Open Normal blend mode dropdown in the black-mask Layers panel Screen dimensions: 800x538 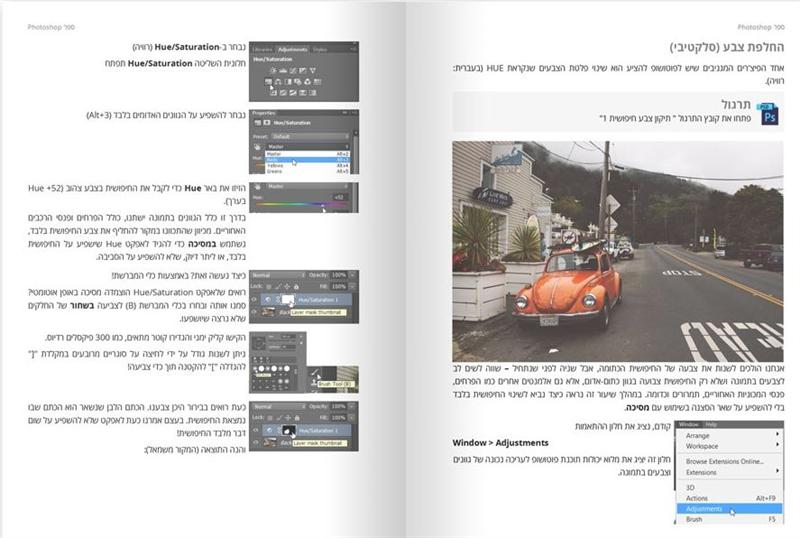coord(279,407)
